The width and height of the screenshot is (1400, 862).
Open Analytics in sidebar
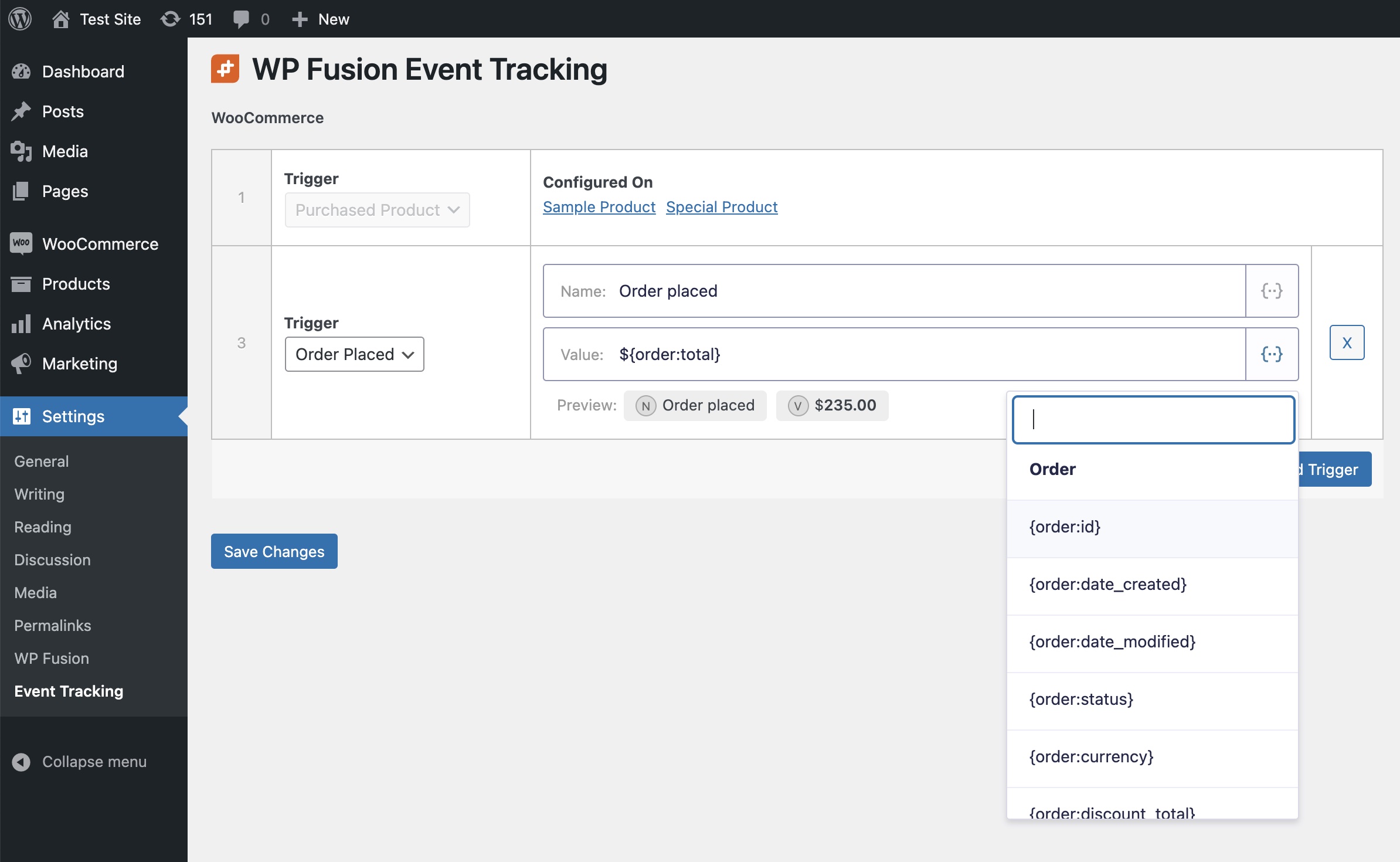(76, 324)
